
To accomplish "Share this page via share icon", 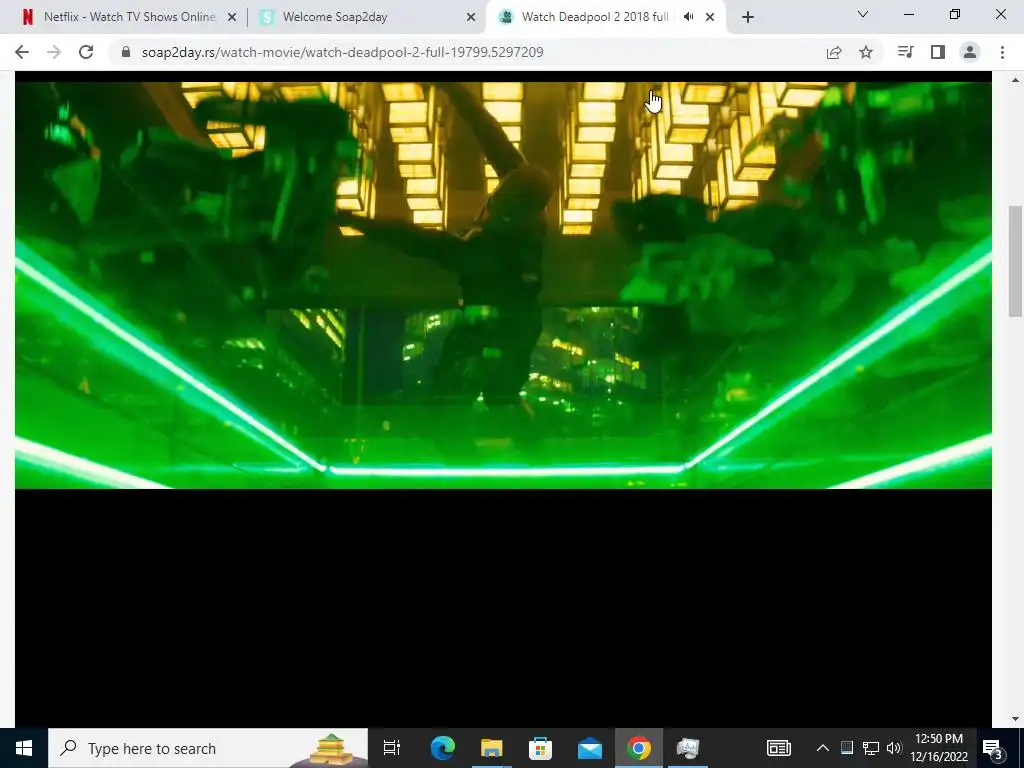I will pos(834,52).
